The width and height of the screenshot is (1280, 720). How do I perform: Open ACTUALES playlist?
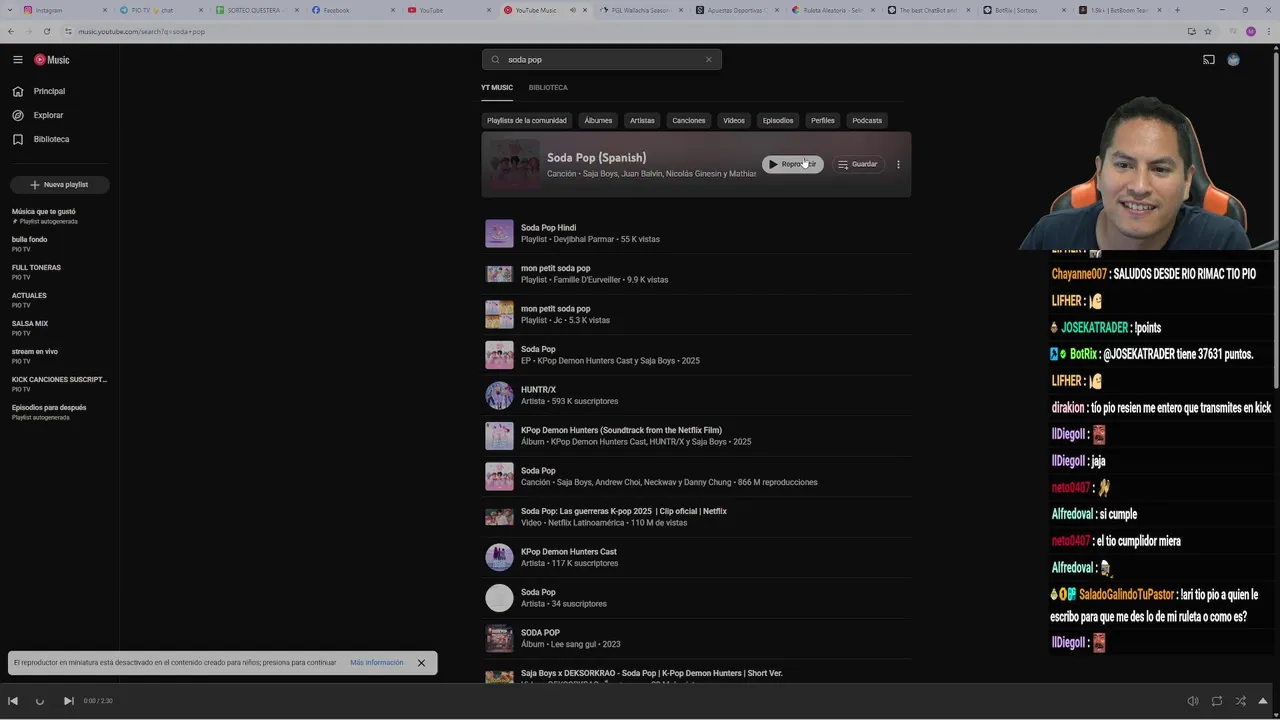pos(59,300)
